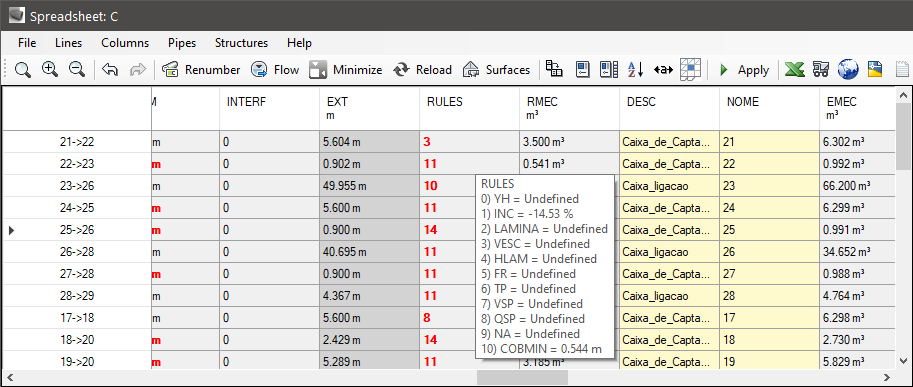Open the Structures menu
The image size is (913, 387).
coord(241,42)
